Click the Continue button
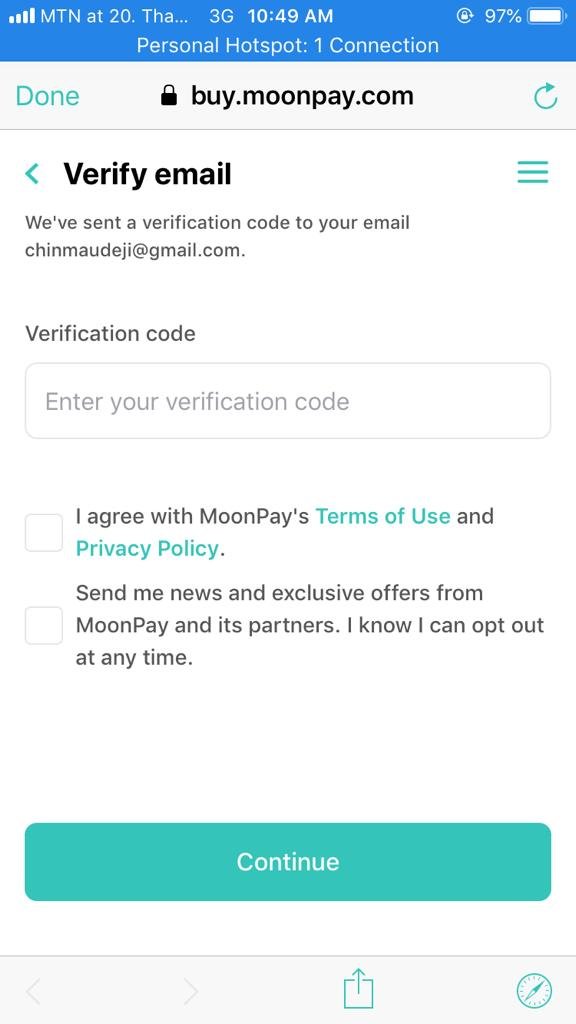The width and height of the screenshot is (576, 1024). click(x=288, y=862)
